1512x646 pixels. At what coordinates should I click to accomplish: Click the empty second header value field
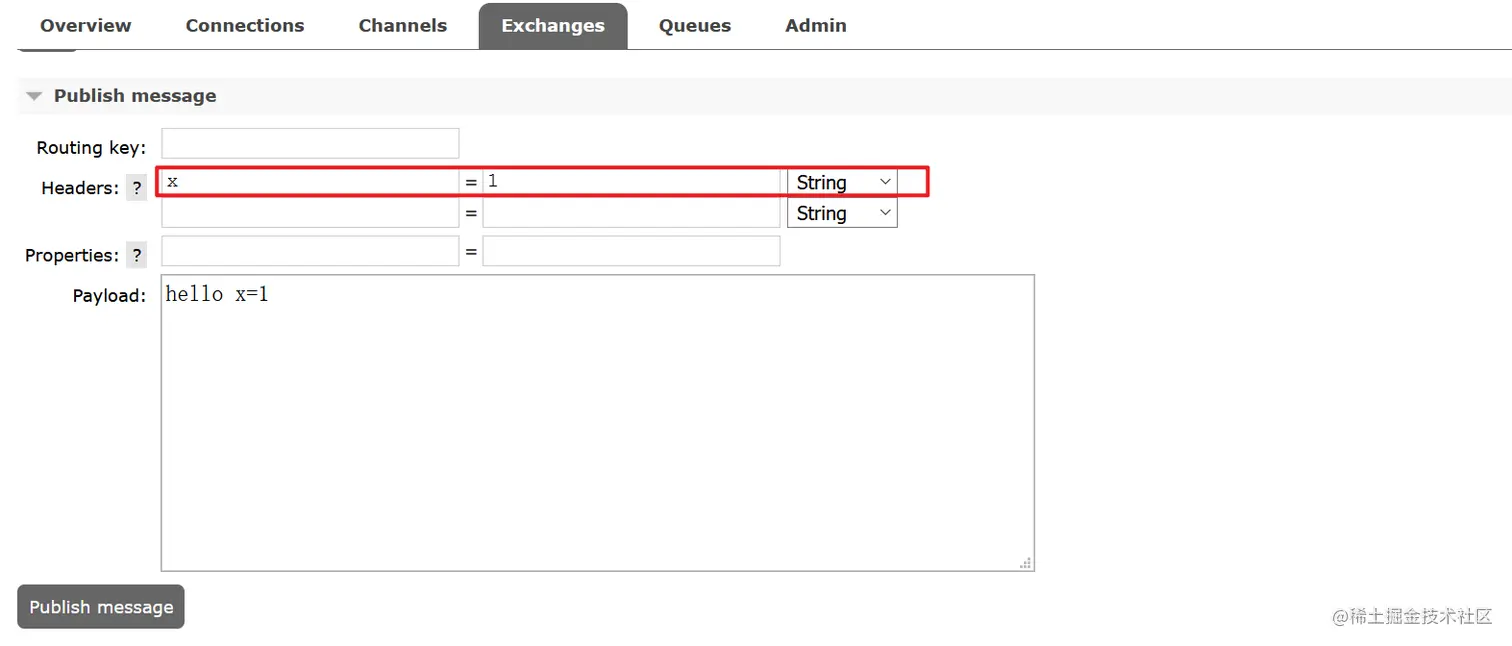click(x=631, y=213)
